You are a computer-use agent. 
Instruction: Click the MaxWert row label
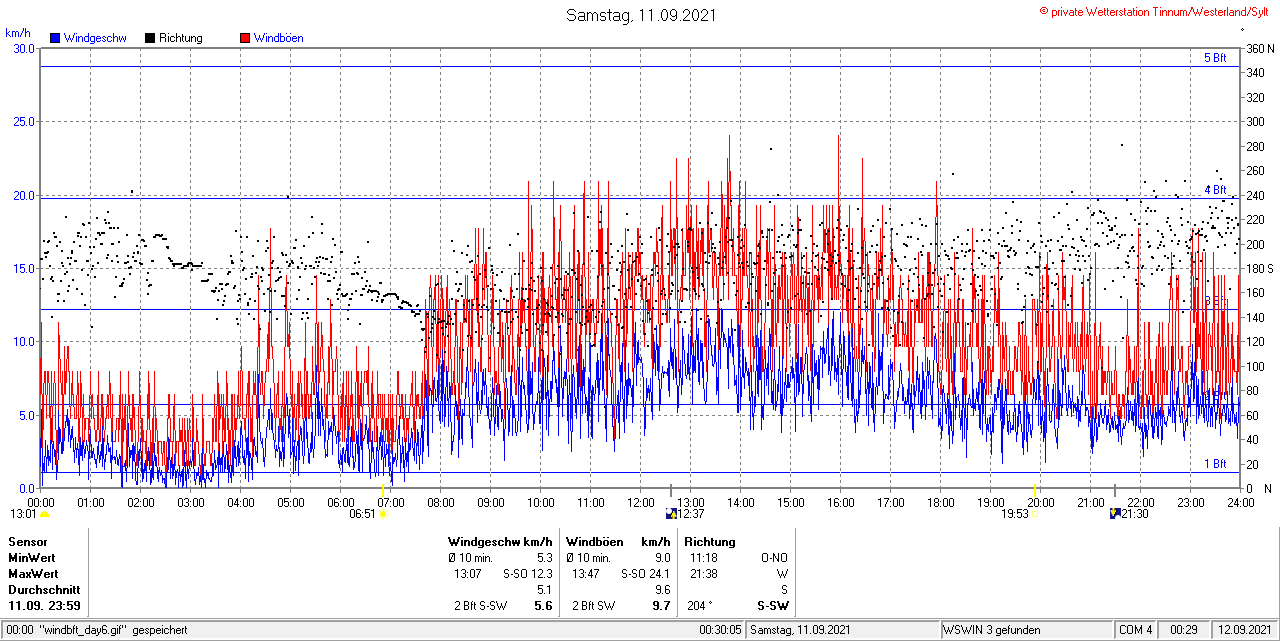coord(34,574)
